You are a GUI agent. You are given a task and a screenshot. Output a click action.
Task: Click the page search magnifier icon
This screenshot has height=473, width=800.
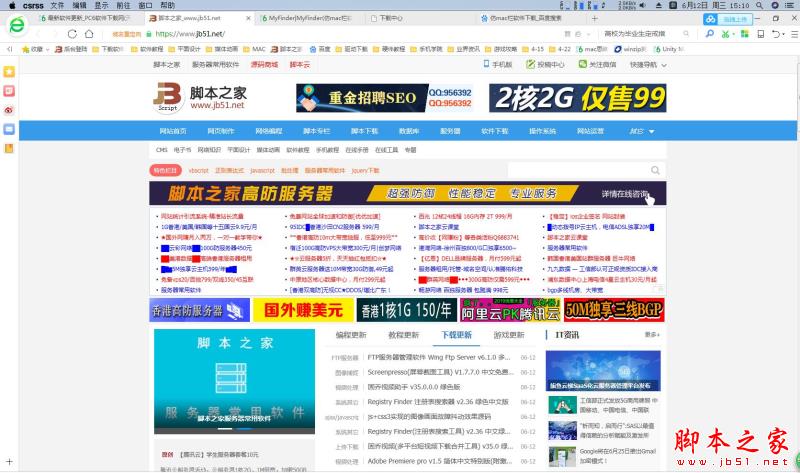click(655, 170)
